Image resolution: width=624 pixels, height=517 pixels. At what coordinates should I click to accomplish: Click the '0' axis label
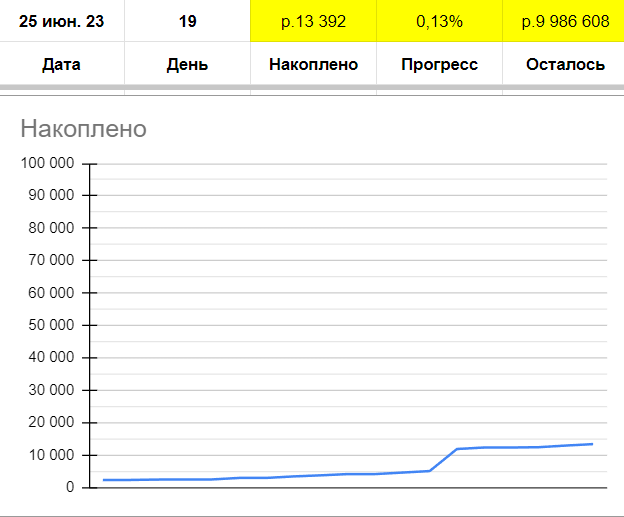click(70, 487)
